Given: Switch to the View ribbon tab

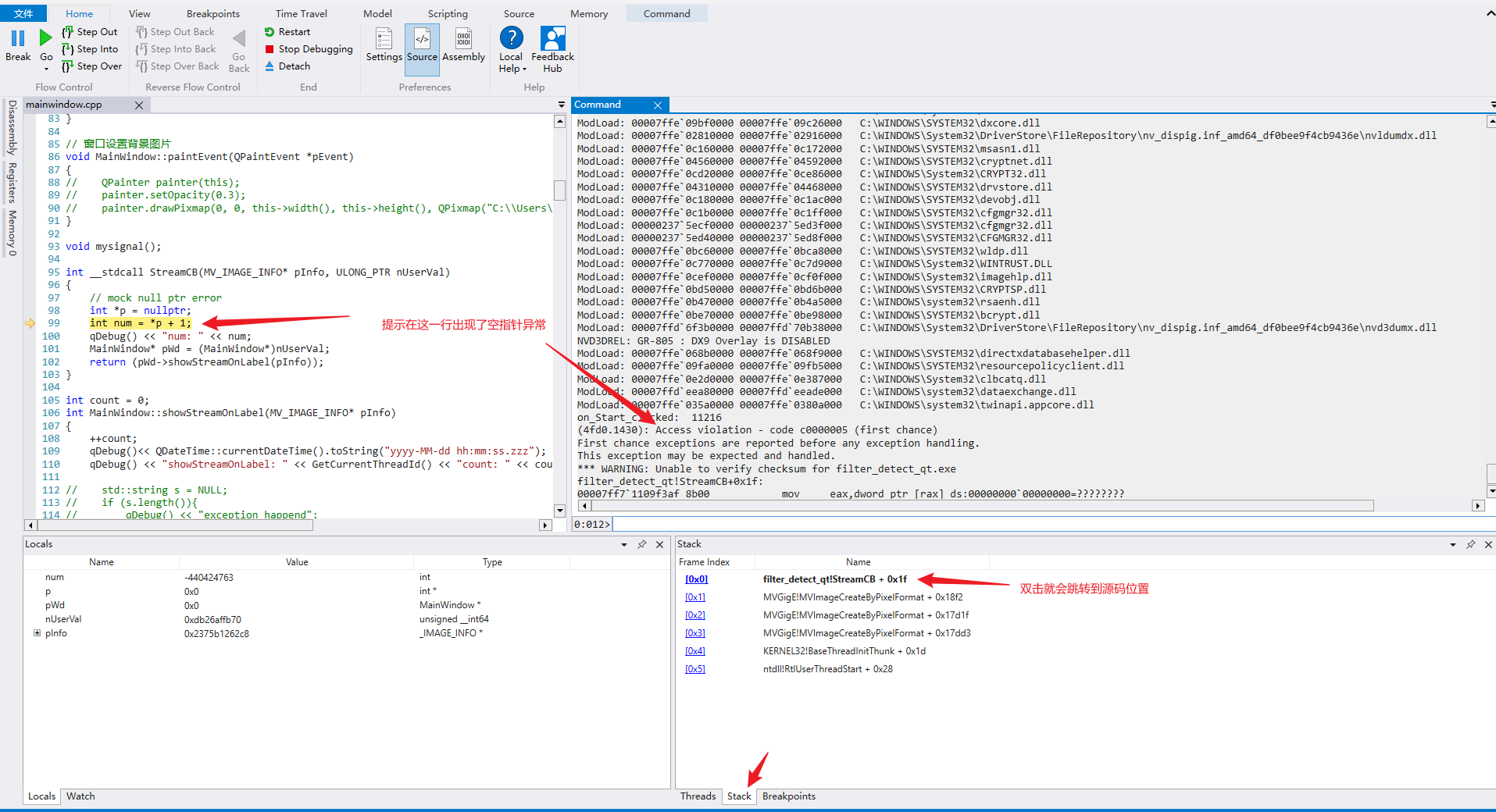Looking at the screenshot, I should 139,13.
